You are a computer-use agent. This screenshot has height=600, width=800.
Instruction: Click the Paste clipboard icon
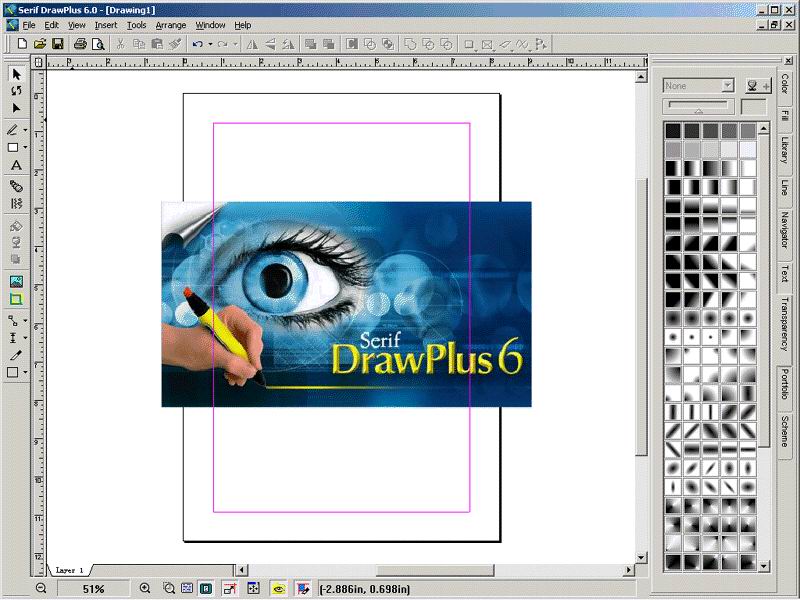[x=157, y=44]
